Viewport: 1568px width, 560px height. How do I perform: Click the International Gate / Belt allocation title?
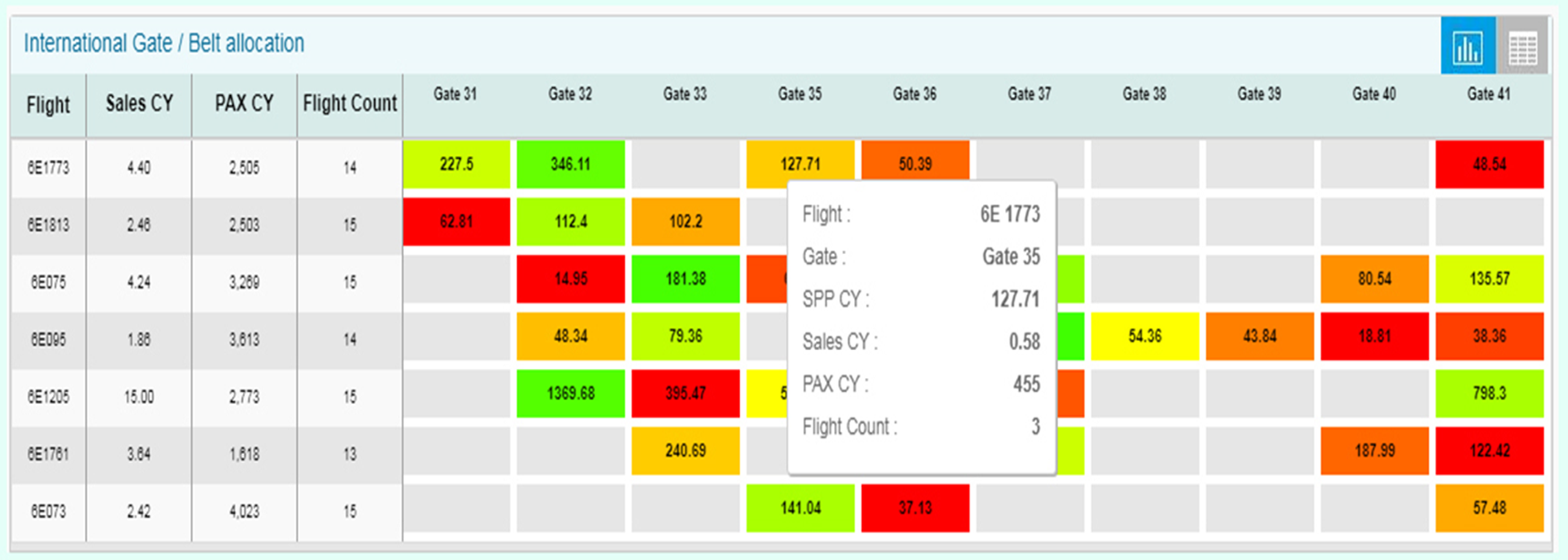164,43
